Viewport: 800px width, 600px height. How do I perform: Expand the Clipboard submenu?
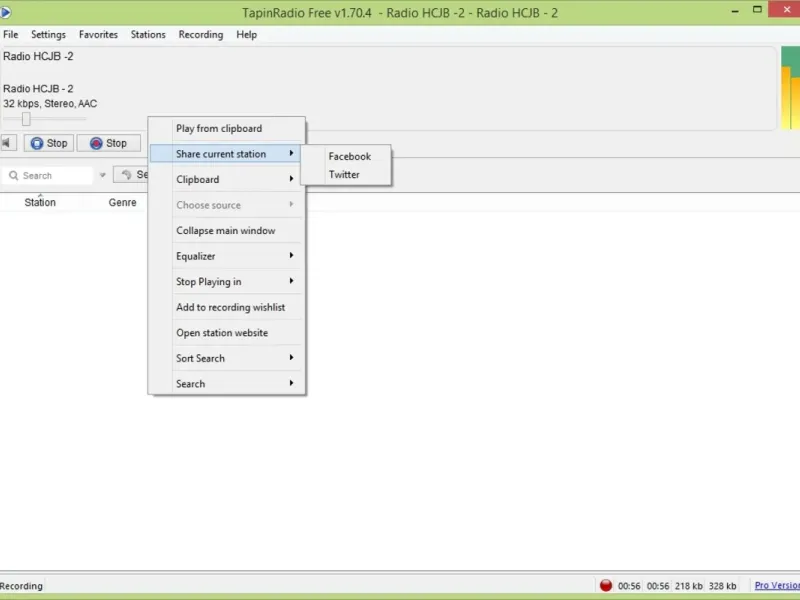point(227,180)
